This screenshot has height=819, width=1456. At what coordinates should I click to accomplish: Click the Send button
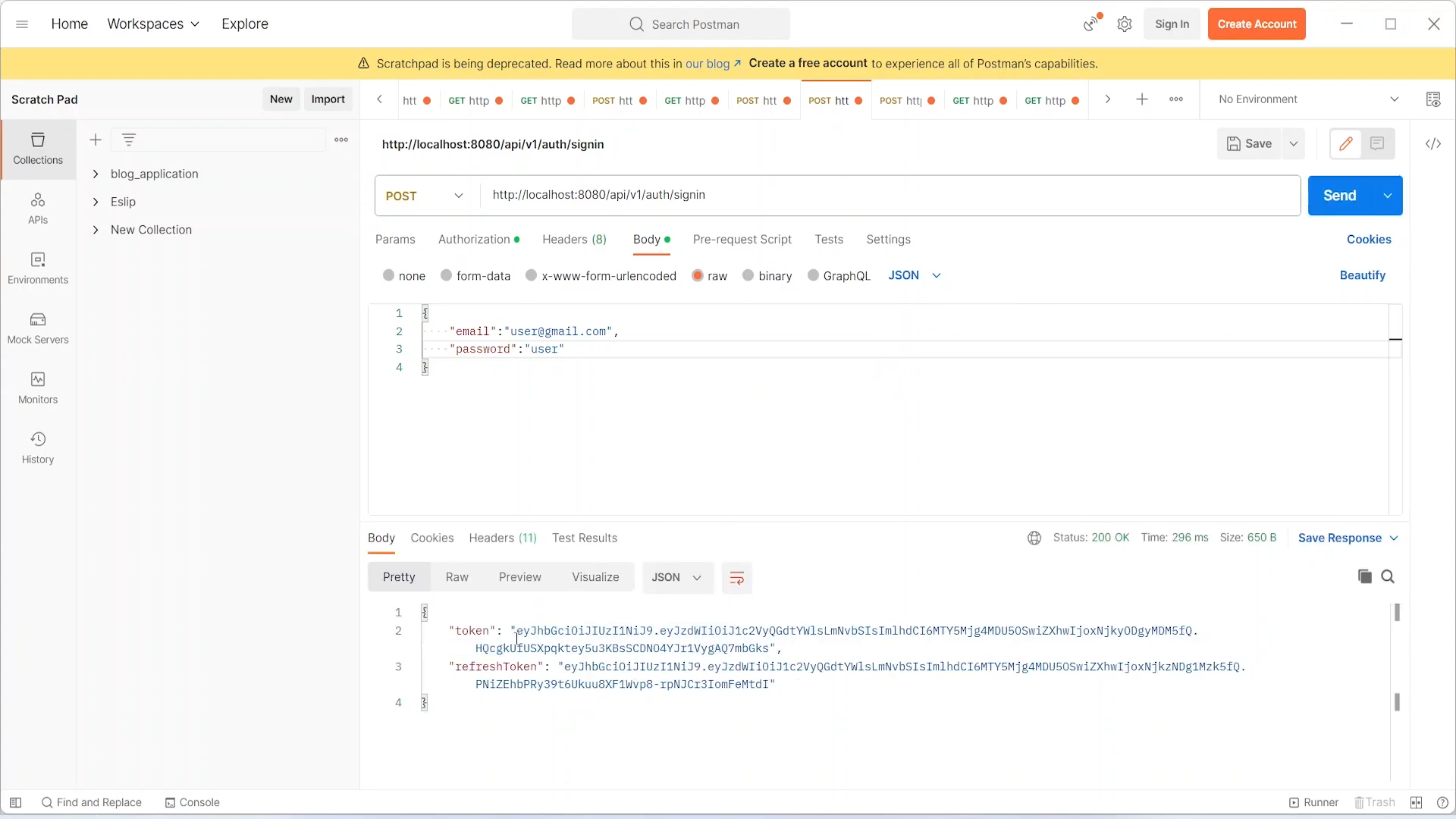[1340, 196]
